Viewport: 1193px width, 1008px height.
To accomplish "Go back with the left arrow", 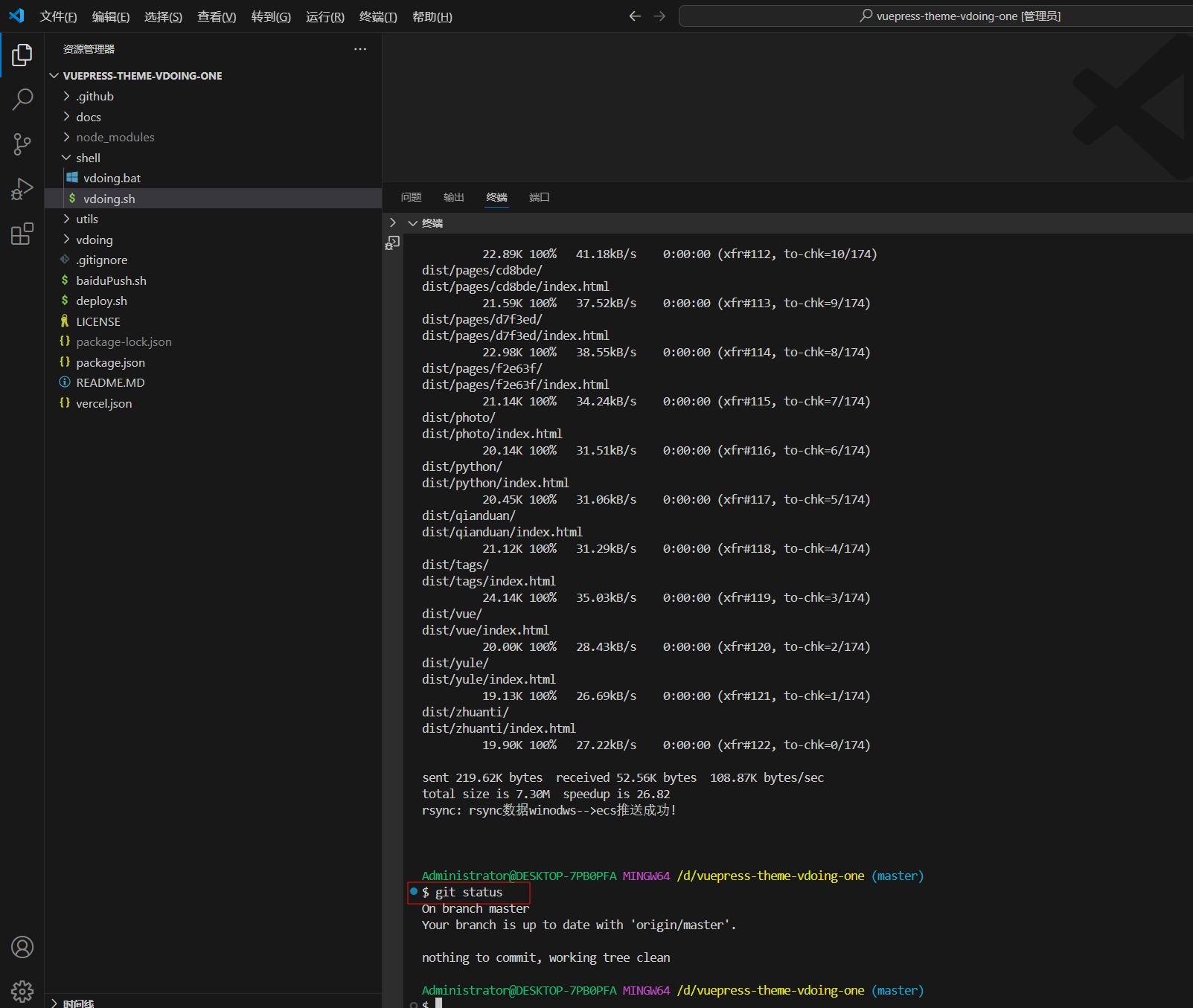I will click(635, 16).
